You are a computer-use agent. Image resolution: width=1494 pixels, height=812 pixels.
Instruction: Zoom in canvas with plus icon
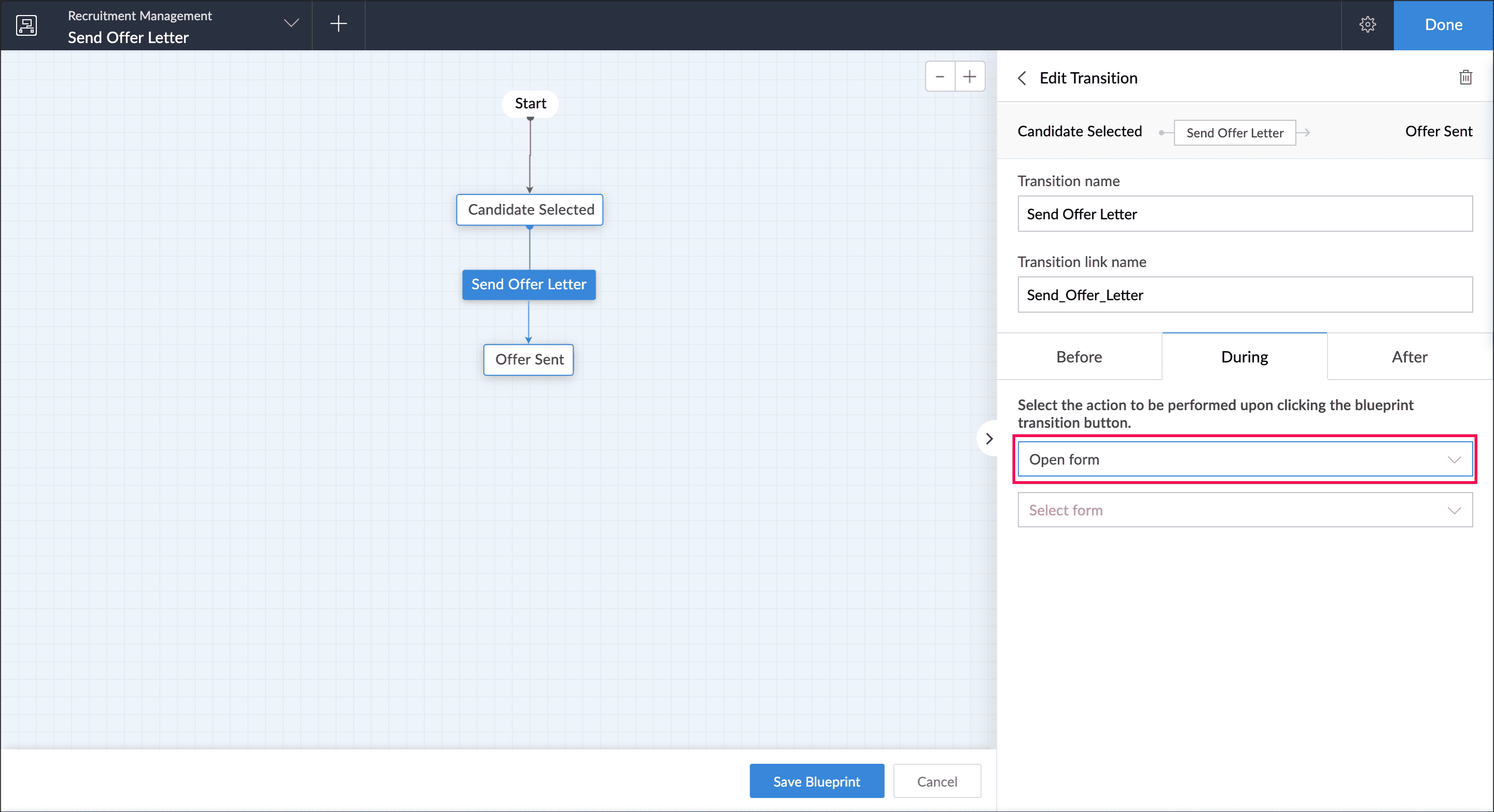970,77
